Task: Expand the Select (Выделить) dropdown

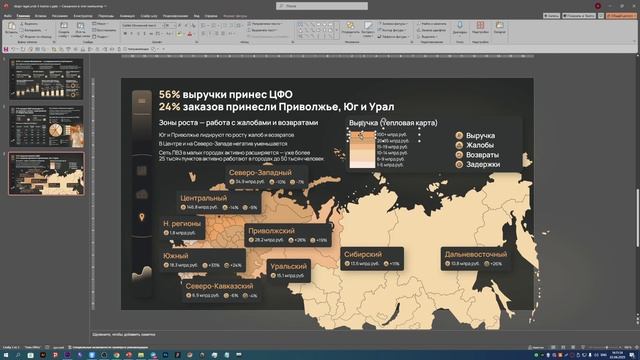Action: (428, 36)
